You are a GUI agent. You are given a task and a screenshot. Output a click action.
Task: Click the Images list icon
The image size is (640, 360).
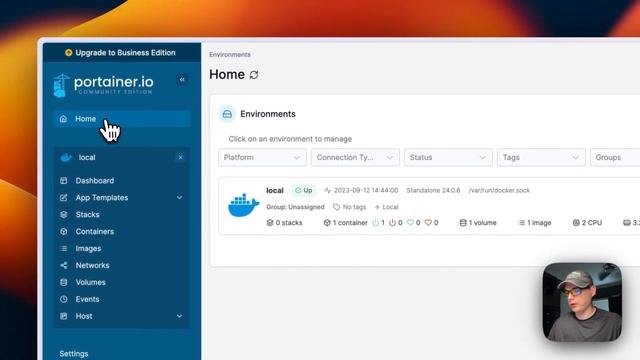(64, 248)
